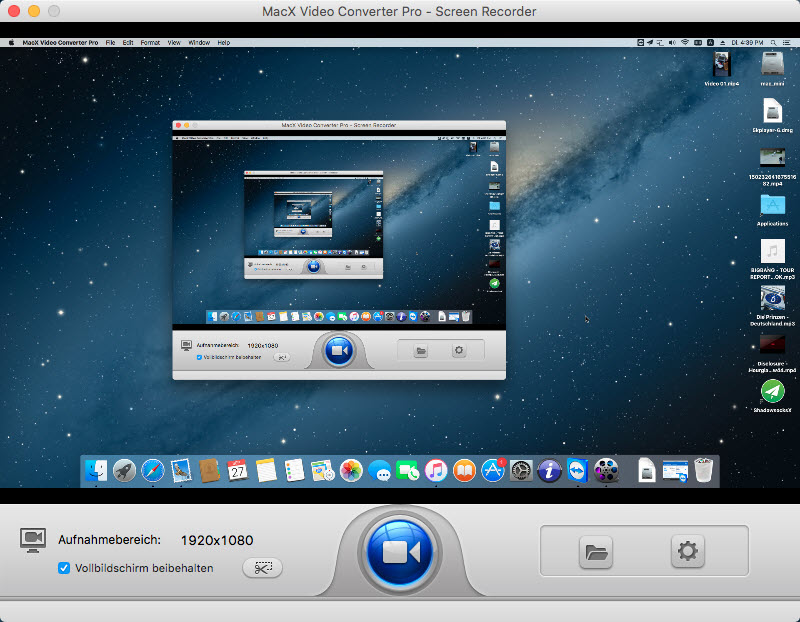This screenshot has width=800, height=622.
Task: Open Safari compass in the previewed Dock
Action: click(x=153, y=470)
